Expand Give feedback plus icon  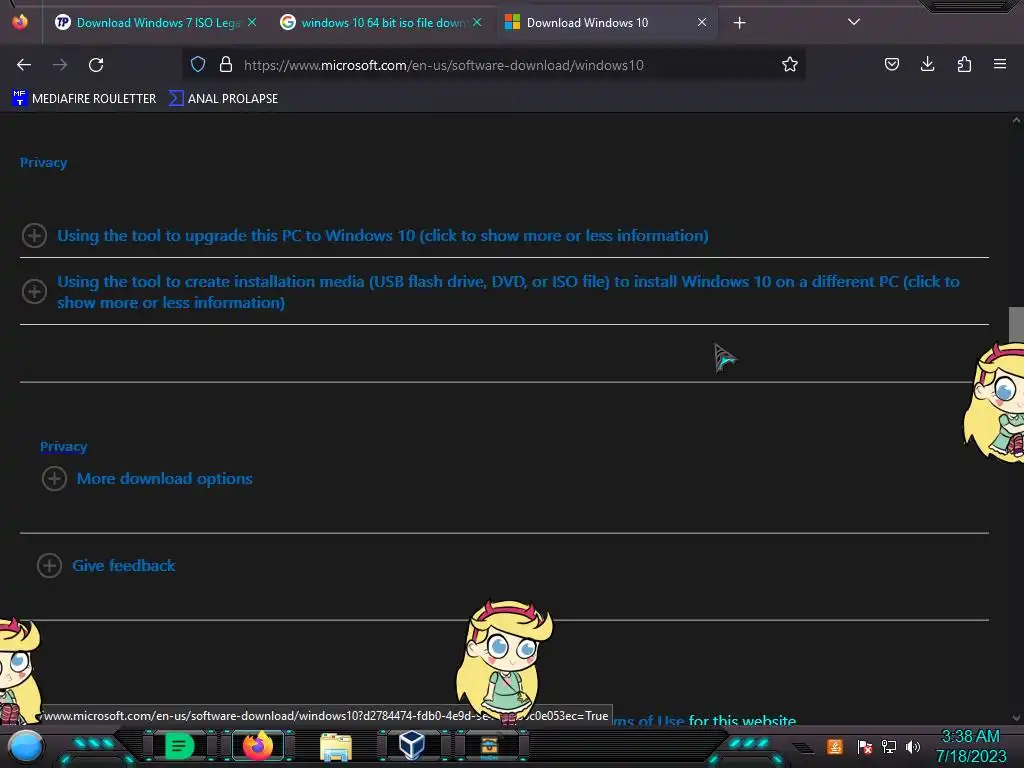(49, 566)
